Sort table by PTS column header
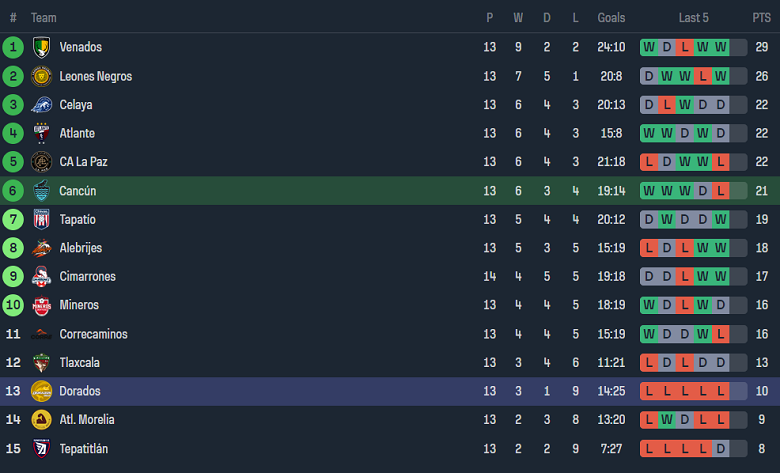Screen dimensions: 780x473 [x=761, y=18]
